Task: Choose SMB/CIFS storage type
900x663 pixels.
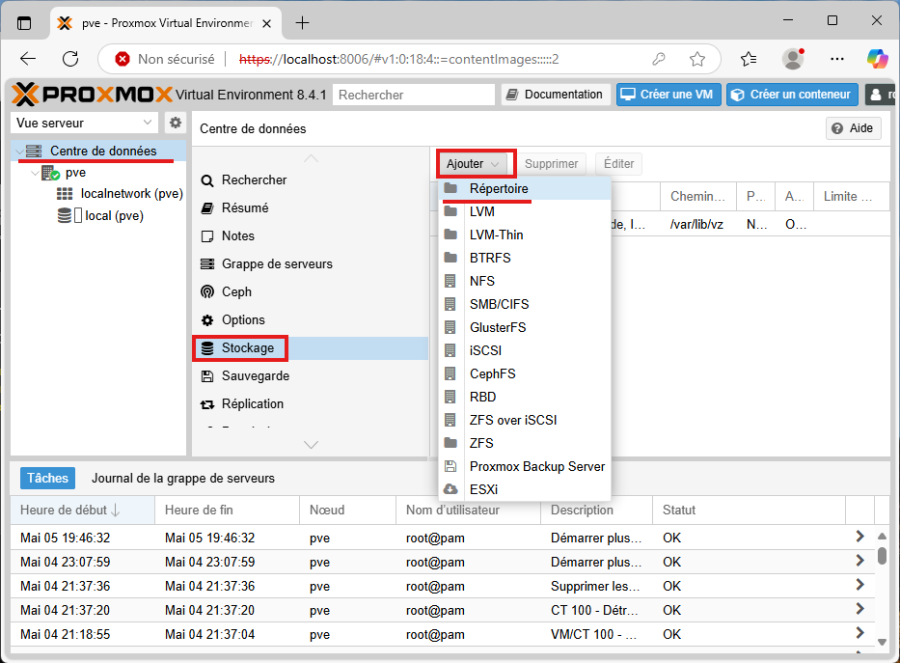Action: [525, 304]
